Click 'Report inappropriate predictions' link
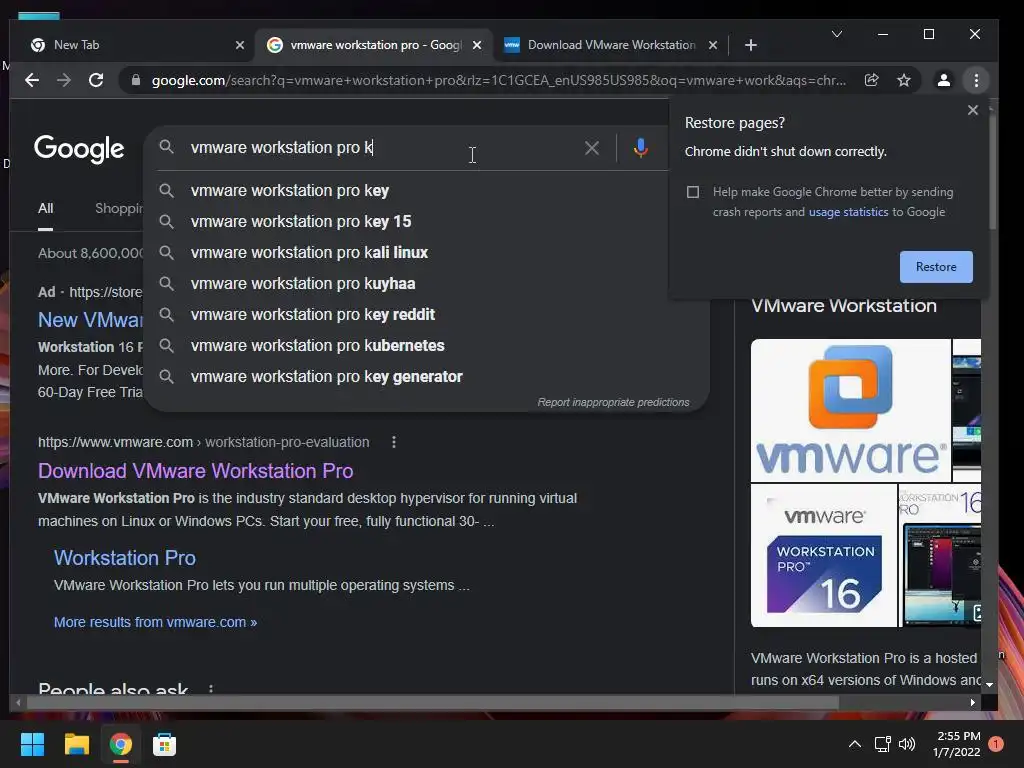This screenshot has width=1024, height=768. [x=613, y=402]
